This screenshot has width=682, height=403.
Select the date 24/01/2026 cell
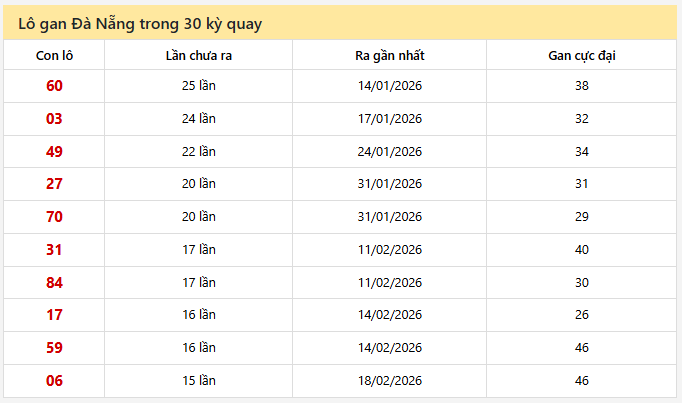pos(390,152)
